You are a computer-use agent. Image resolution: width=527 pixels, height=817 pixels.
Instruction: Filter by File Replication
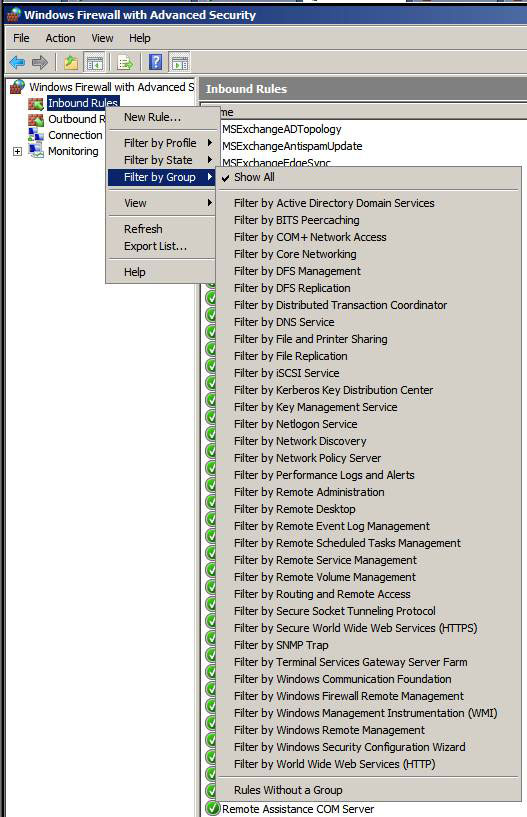point(369,356)
